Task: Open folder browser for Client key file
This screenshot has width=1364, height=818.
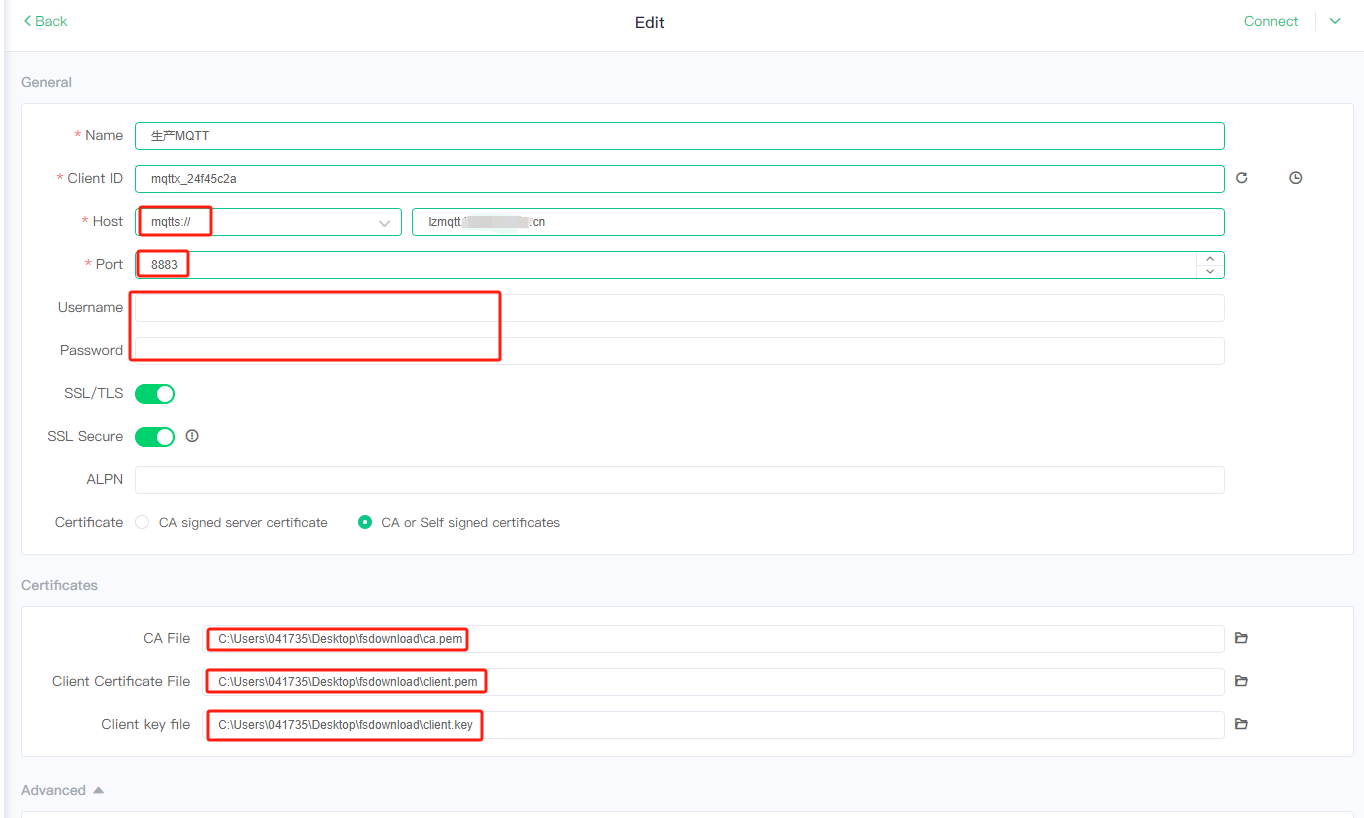Action: 1241,724
